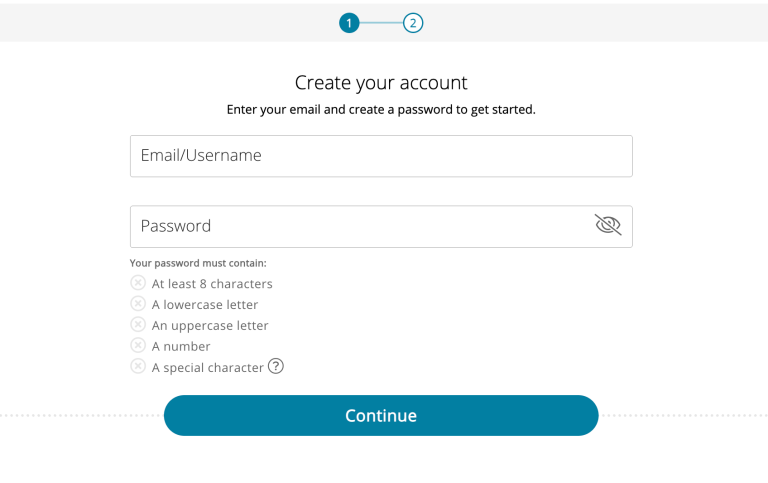The height and width of the screenshot is (483, 768).
Task: Click the status icon beside 'An uppercase letter'
Action: tap(138, 325)
